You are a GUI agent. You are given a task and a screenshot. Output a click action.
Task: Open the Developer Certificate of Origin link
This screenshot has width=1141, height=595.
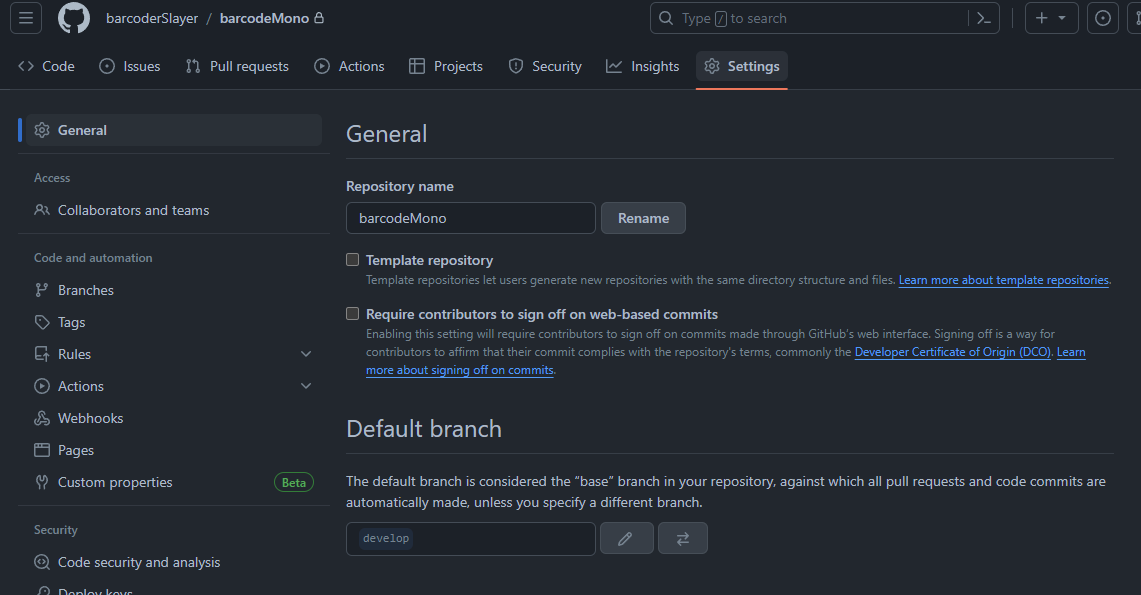(952, 351)
